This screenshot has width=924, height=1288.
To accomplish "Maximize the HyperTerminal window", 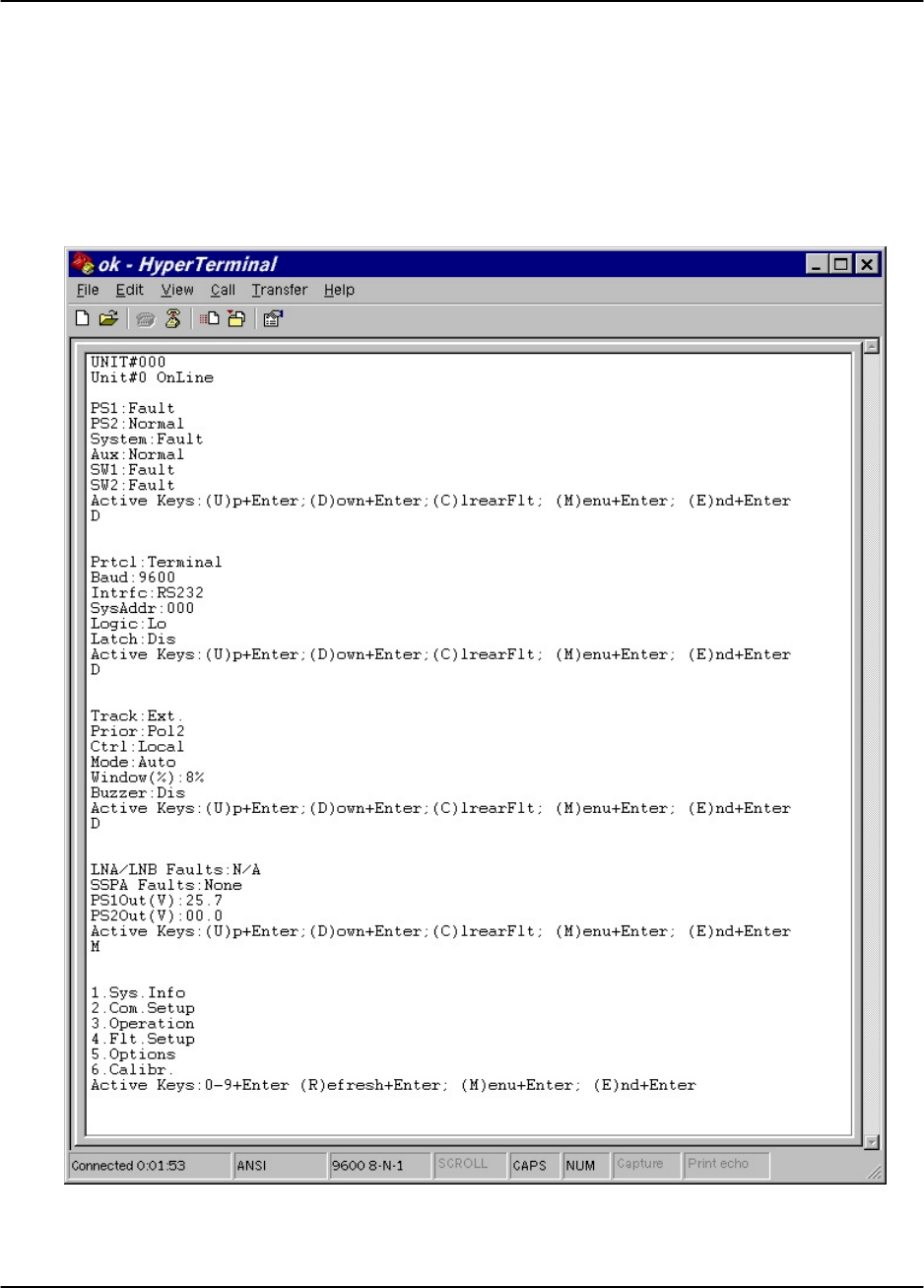I will (x=840, y=264).
